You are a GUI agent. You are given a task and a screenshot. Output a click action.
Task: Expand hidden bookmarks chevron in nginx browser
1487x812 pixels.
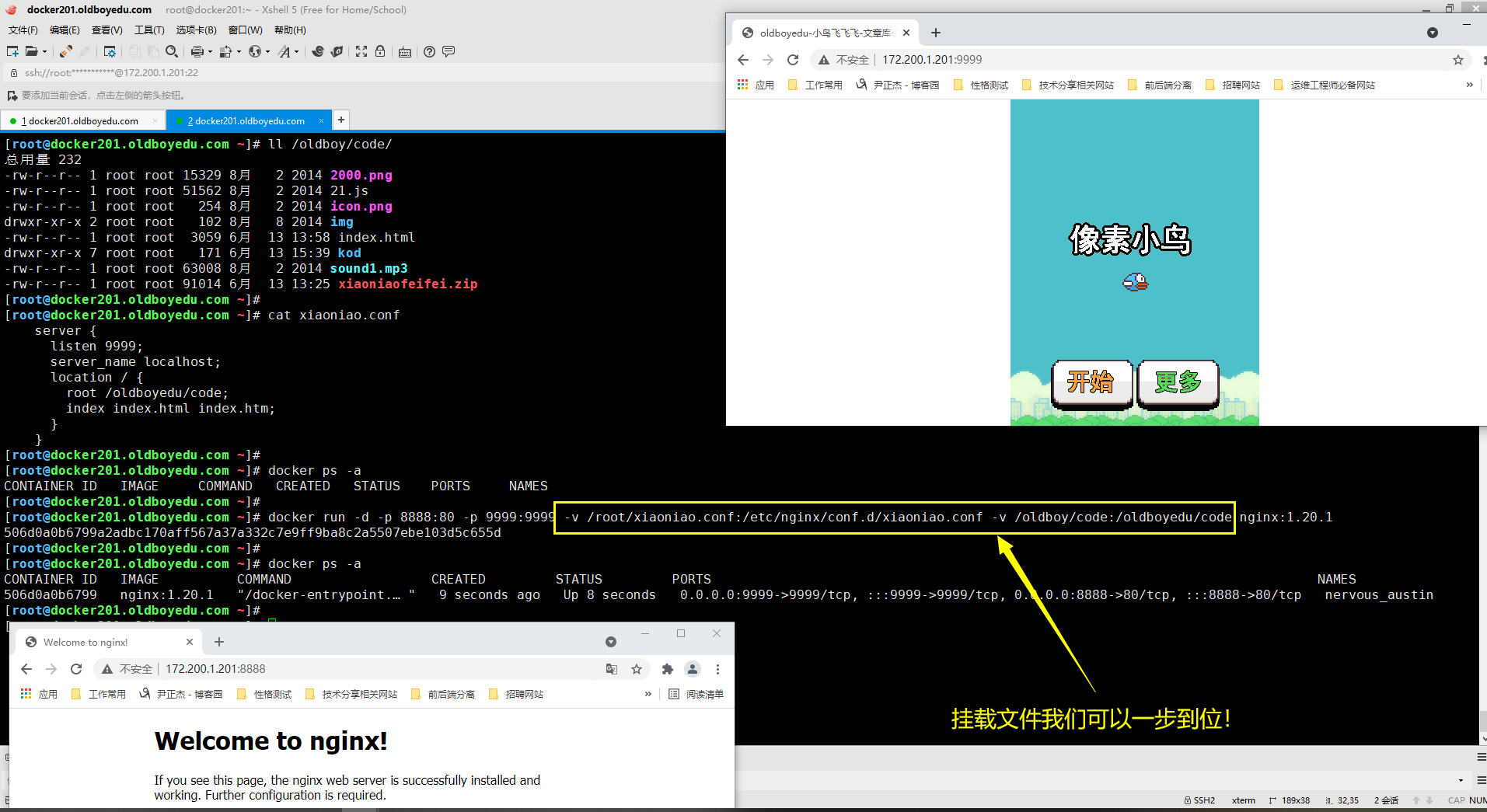(648, 694)
